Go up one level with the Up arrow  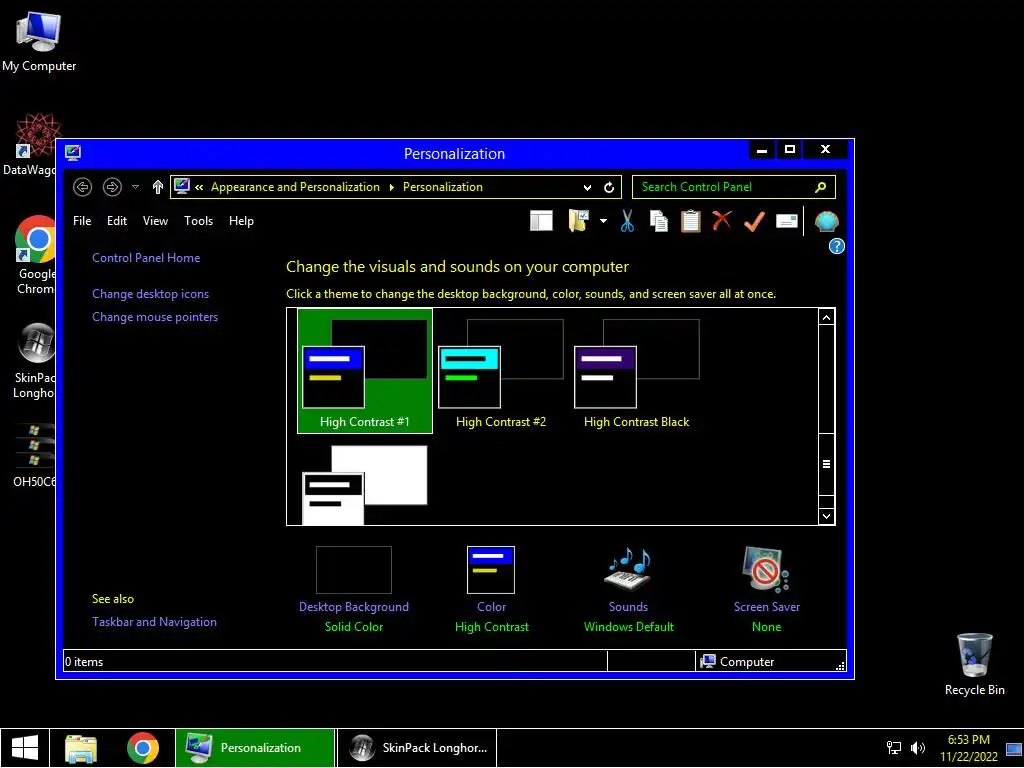157,187
